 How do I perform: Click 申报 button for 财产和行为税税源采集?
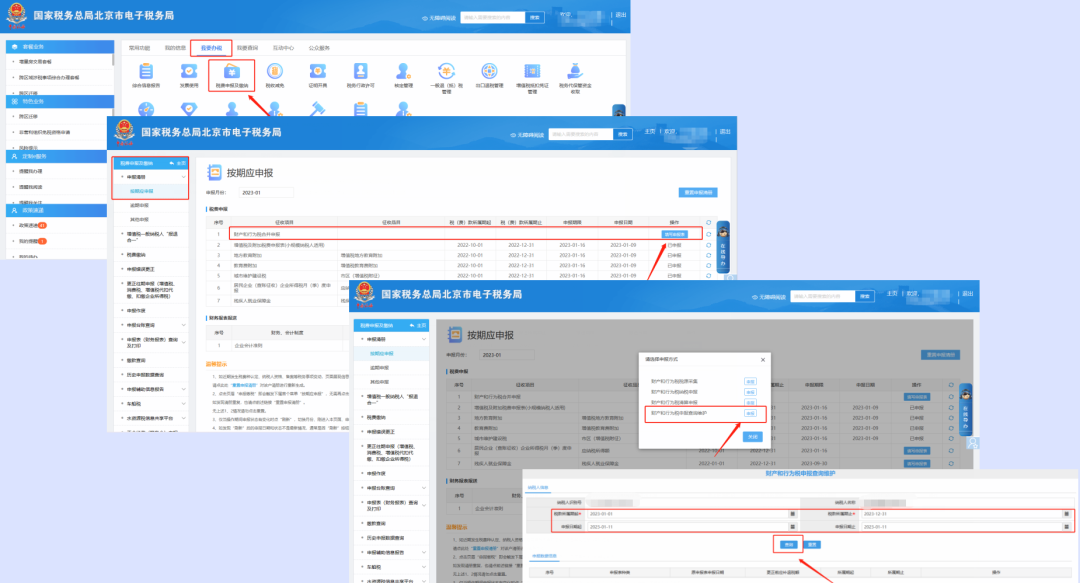point(750,382)
